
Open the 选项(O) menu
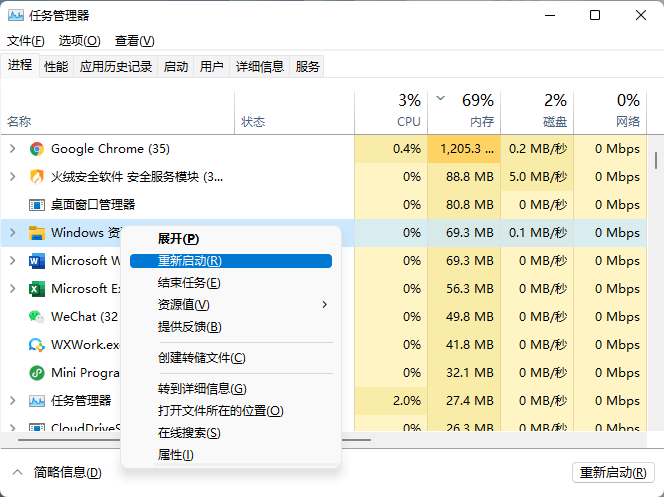tap(80, 41)
